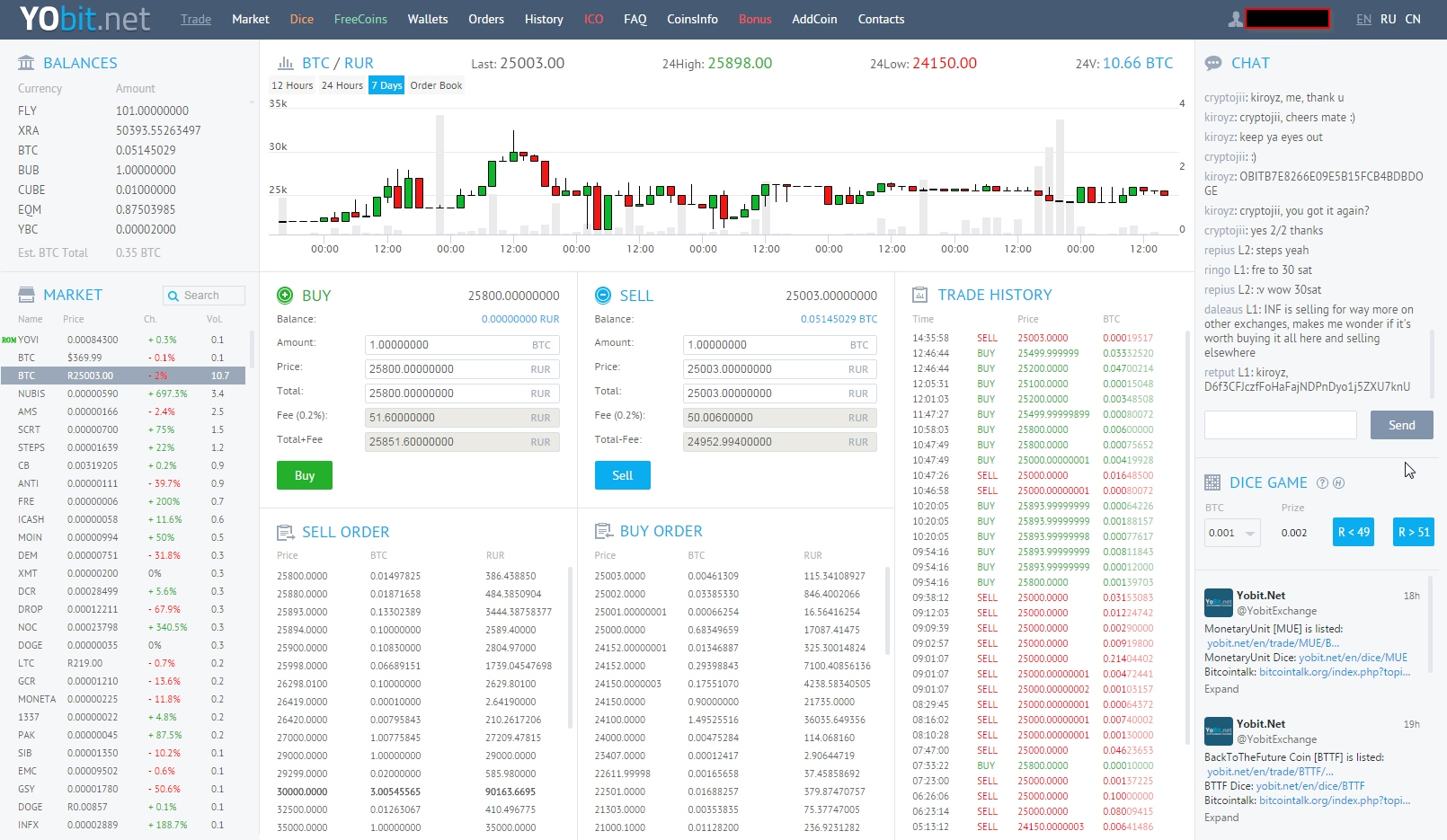Screen dimensions: 1447x840
Task: Click the sell balance 0.05145029 BTC link
Action: 839,319
